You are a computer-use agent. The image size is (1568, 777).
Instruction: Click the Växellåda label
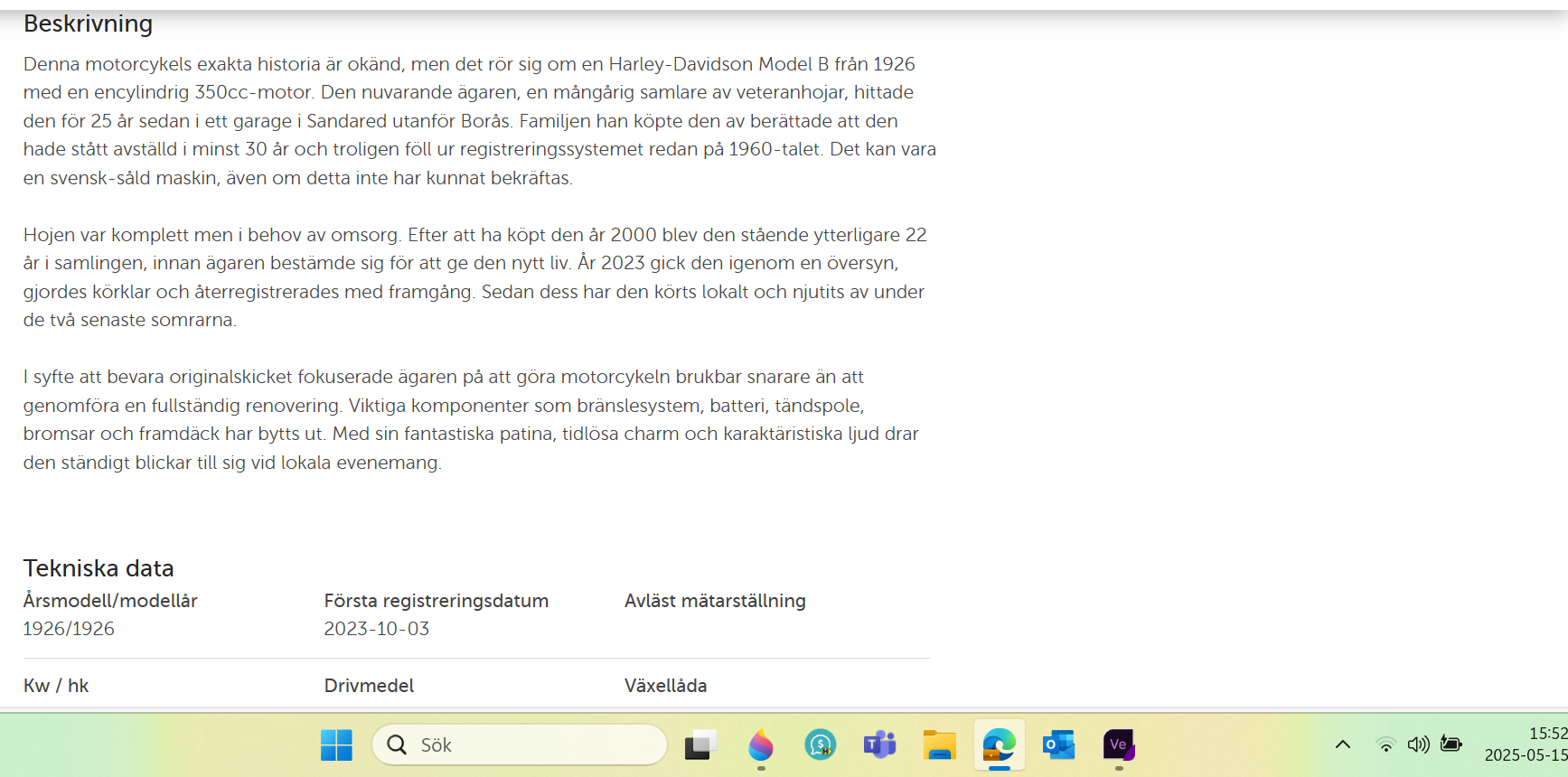tap(665, 686)
